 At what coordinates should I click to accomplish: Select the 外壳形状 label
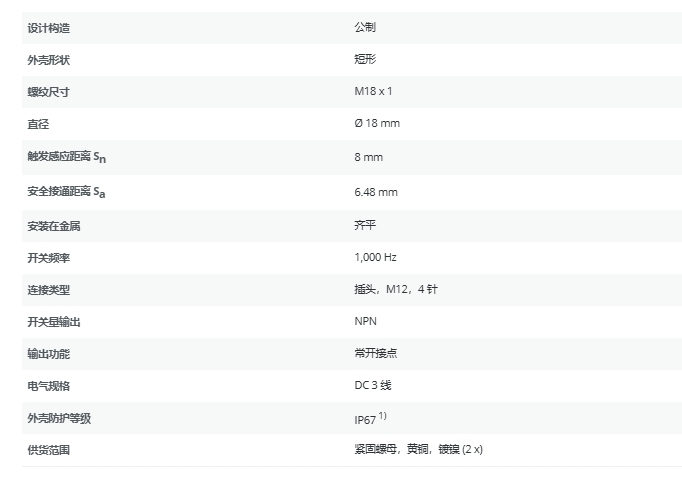[x=48, y=60]
